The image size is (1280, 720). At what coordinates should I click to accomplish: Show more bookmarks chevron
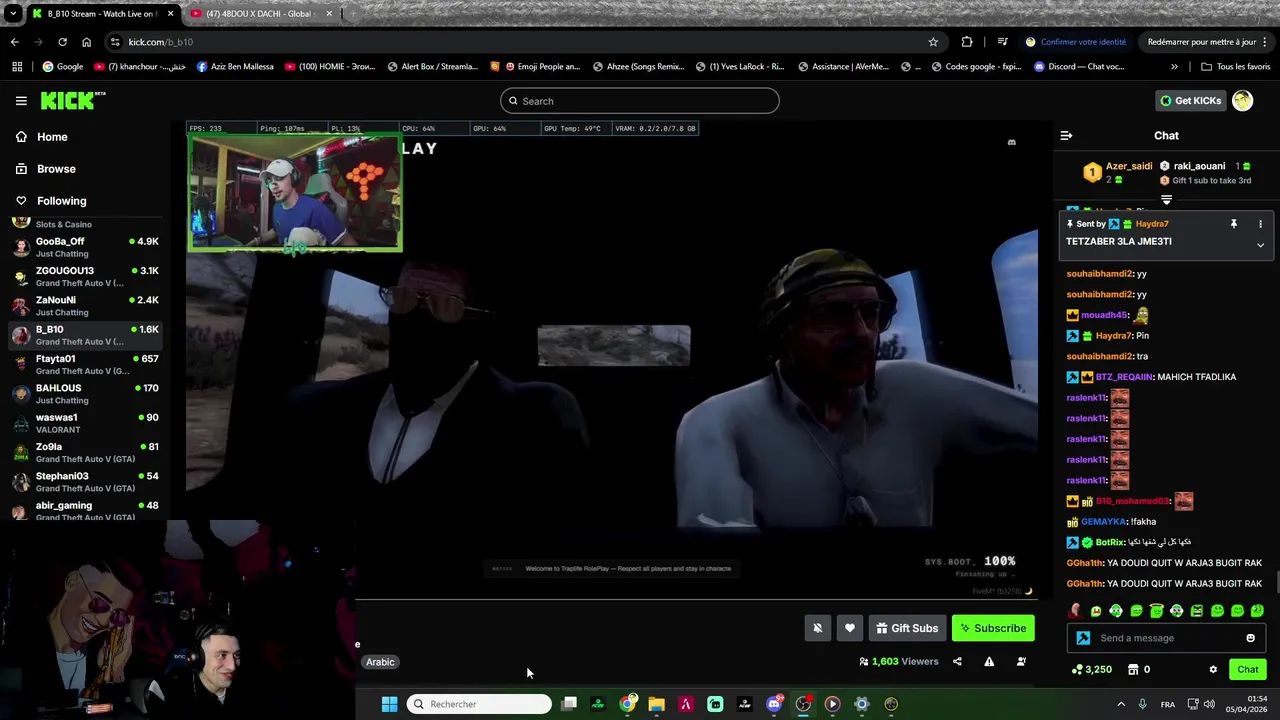1174,67
